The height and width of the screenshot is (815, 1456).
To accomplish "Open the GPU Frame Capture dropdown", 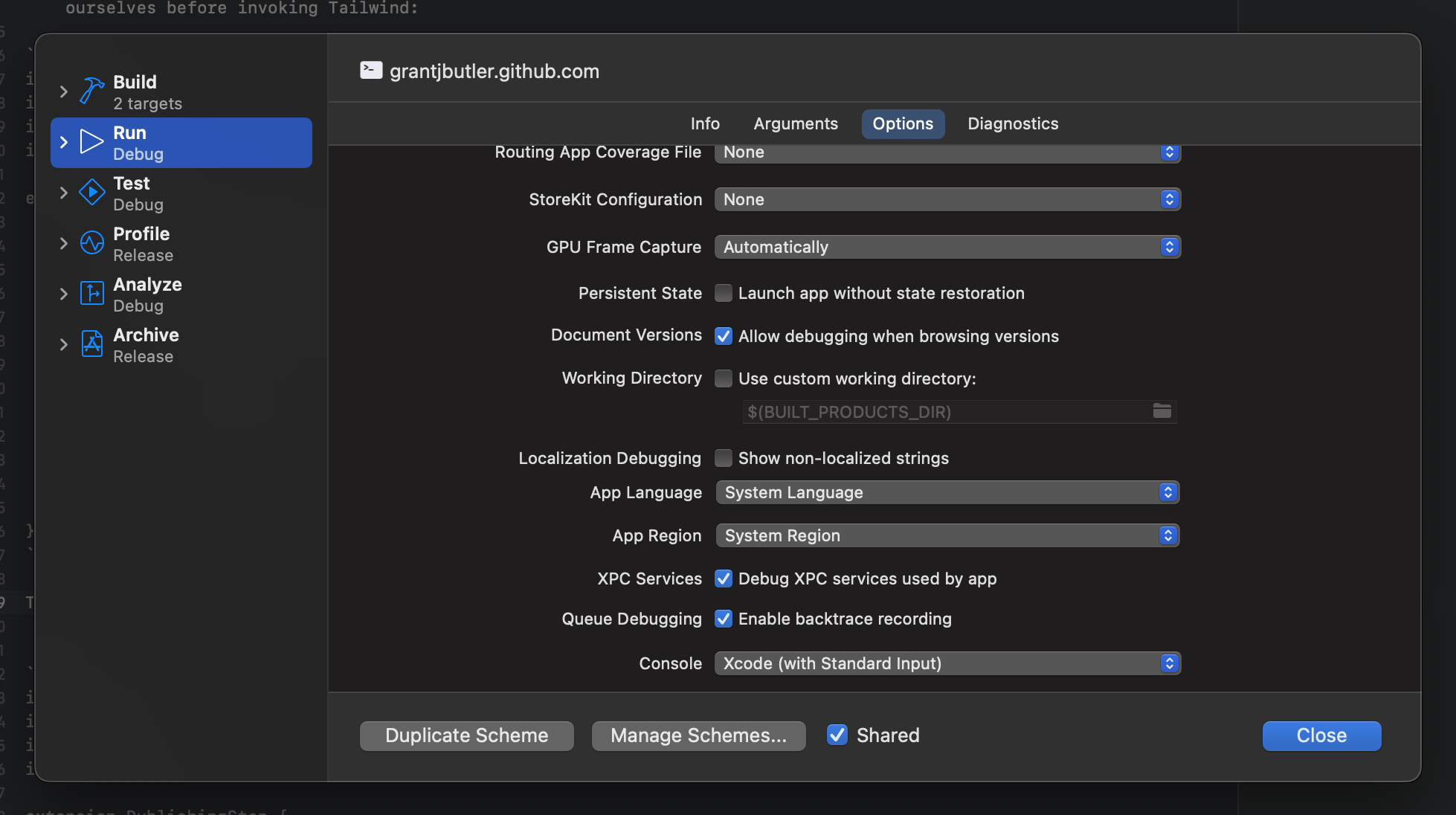I will [948, 246].
